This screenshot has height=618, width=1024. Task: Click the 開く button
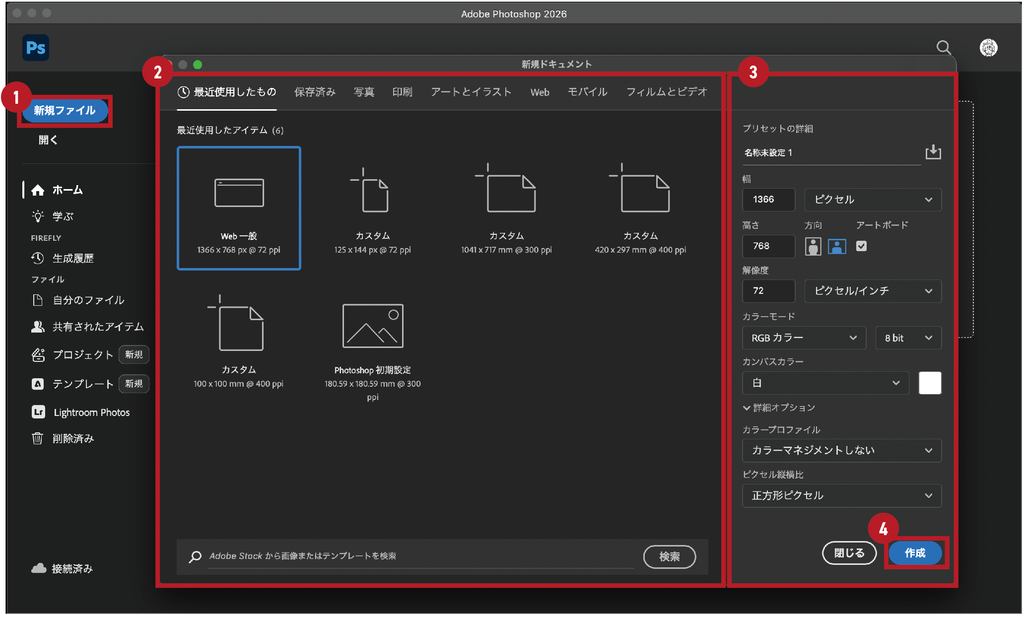point(48,140)
